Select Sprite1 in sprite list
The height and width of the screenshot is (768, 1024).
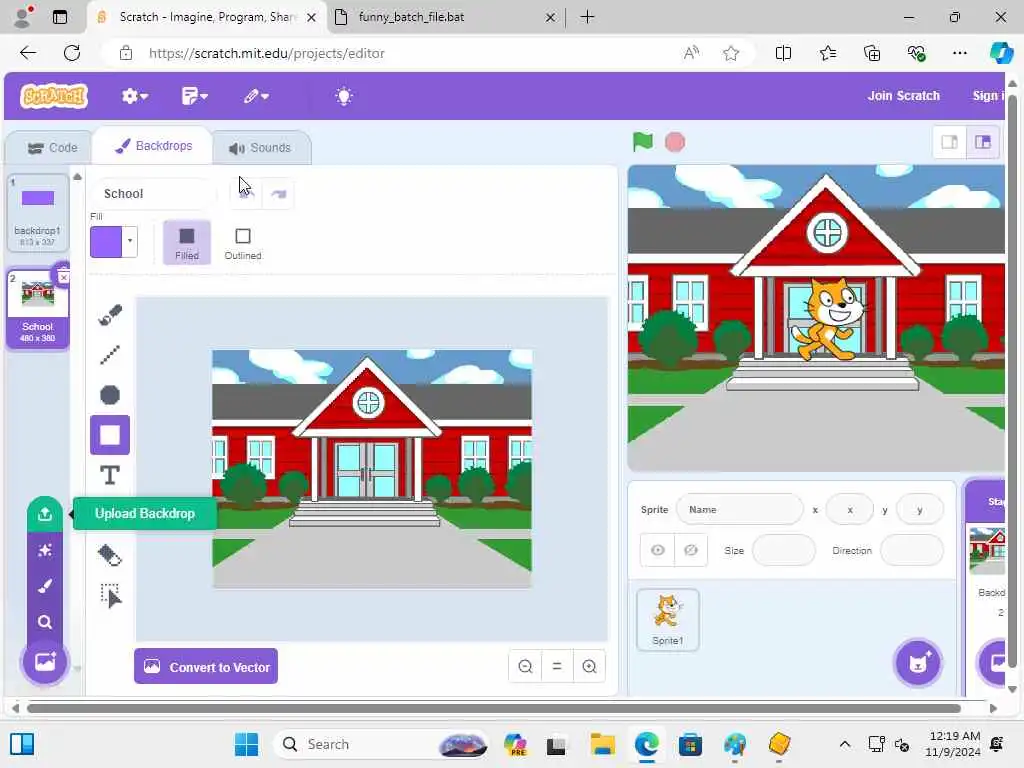(667, 620)
